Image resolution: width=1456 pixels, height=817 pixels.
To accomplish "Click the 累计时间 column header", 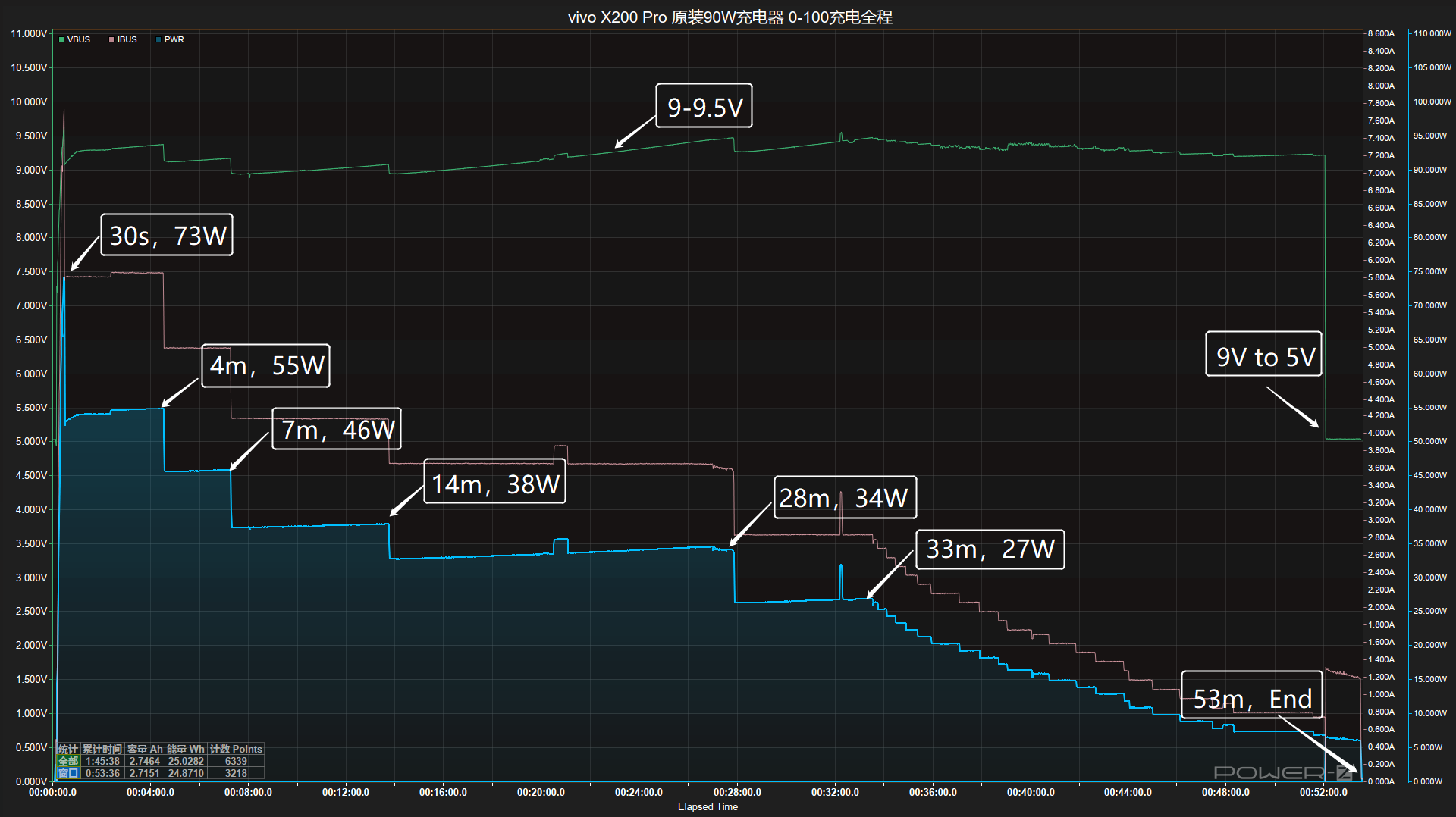I will pyautogui.click(x=102, y=749).
